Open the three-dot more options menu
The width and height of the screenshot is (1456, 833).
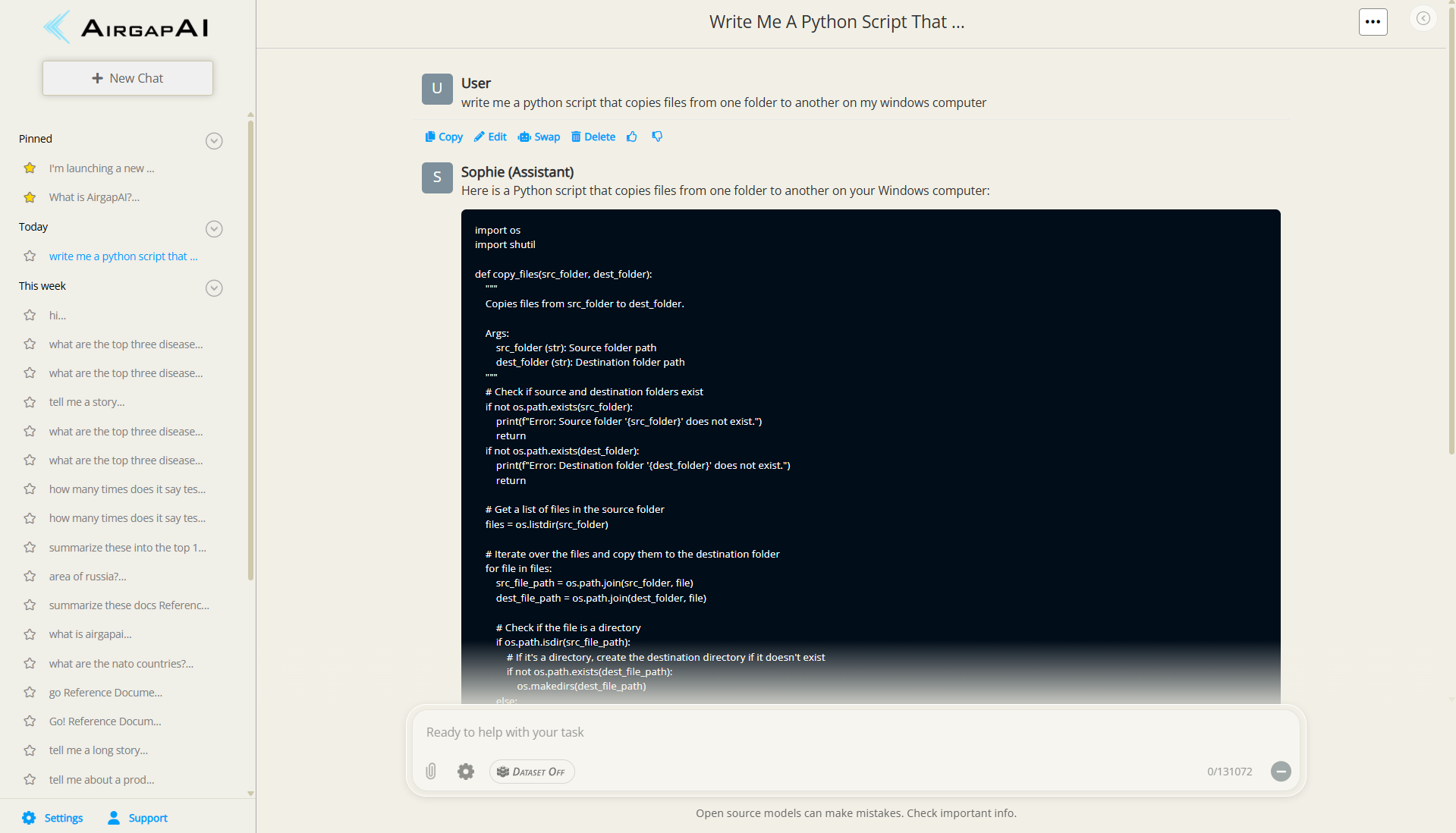click(x=1373, y=22)
